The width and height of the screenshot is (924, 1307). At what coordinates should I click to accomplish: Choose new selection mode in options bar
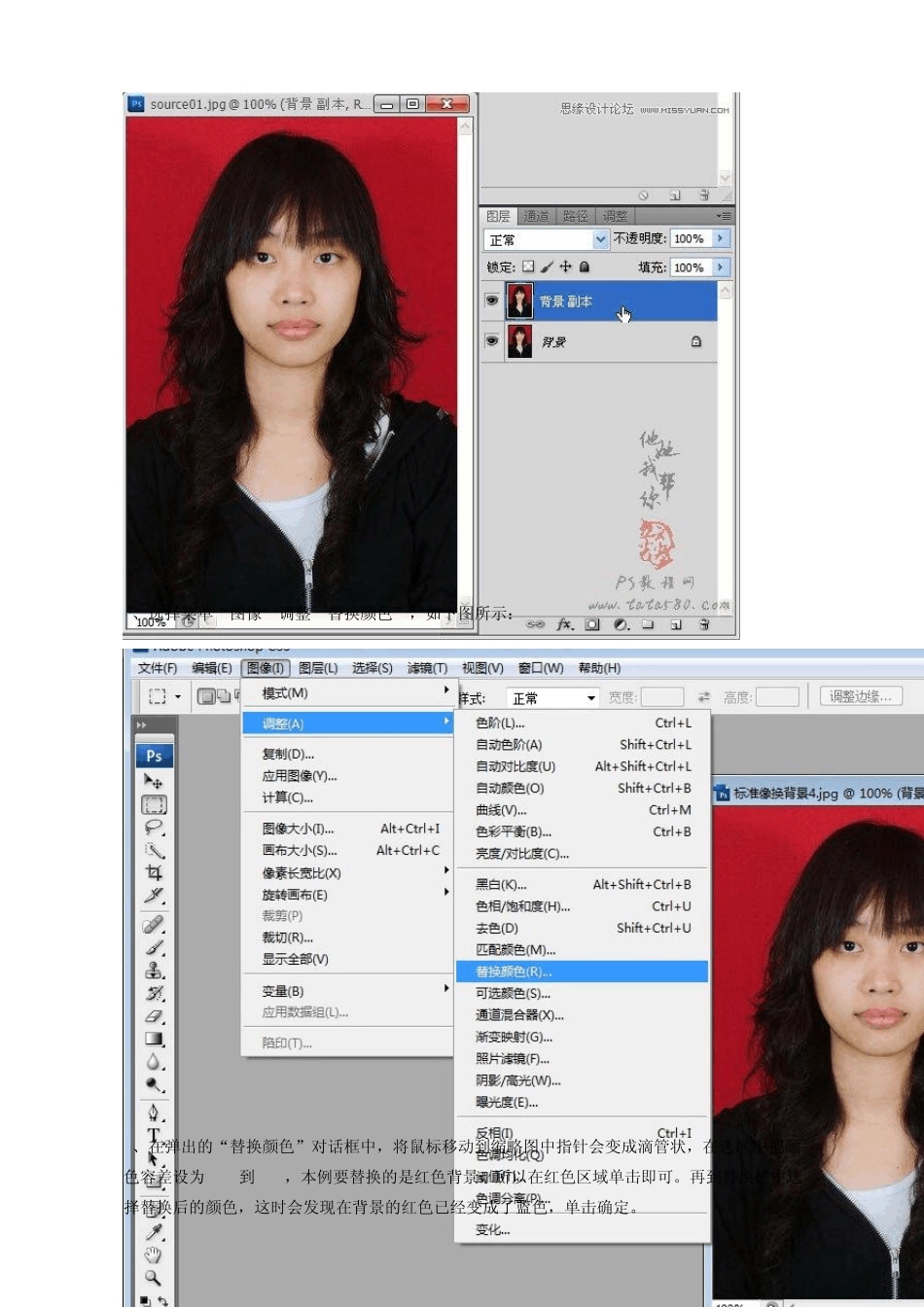(206, 696)
